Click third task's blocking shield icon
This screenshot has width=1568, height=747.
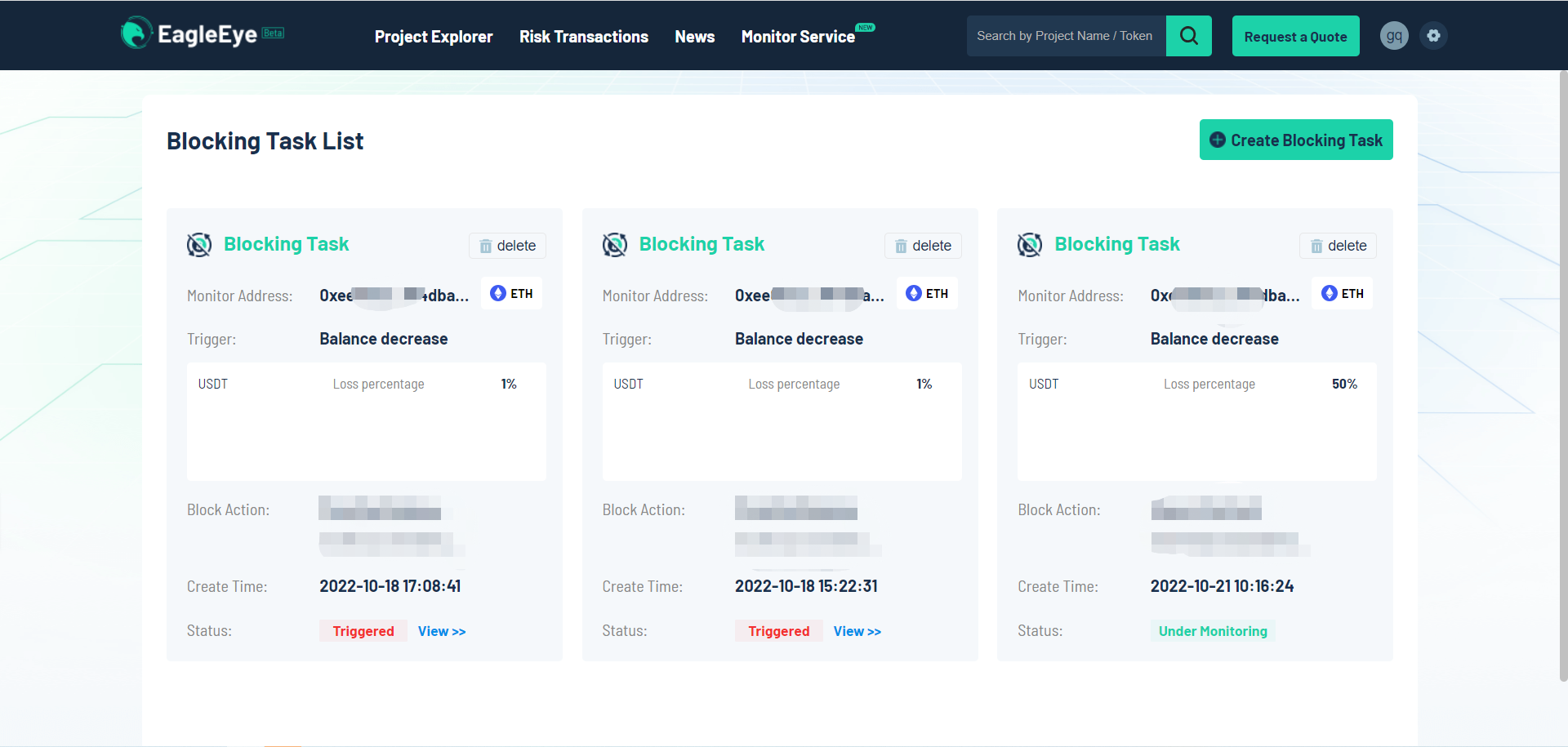coord(1030,245)
